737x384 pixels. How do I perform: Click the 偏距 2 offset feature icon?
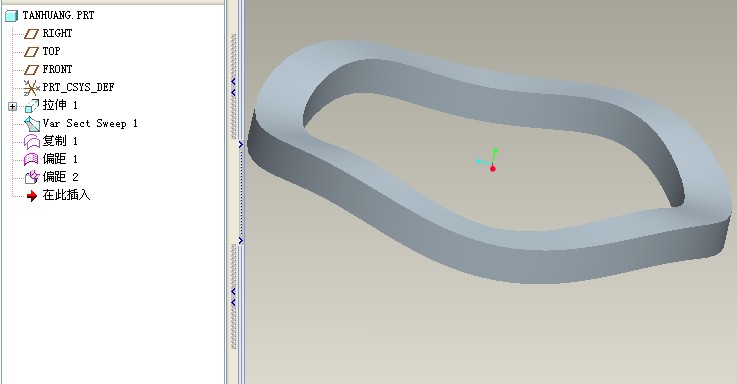(x=32, y=177)
